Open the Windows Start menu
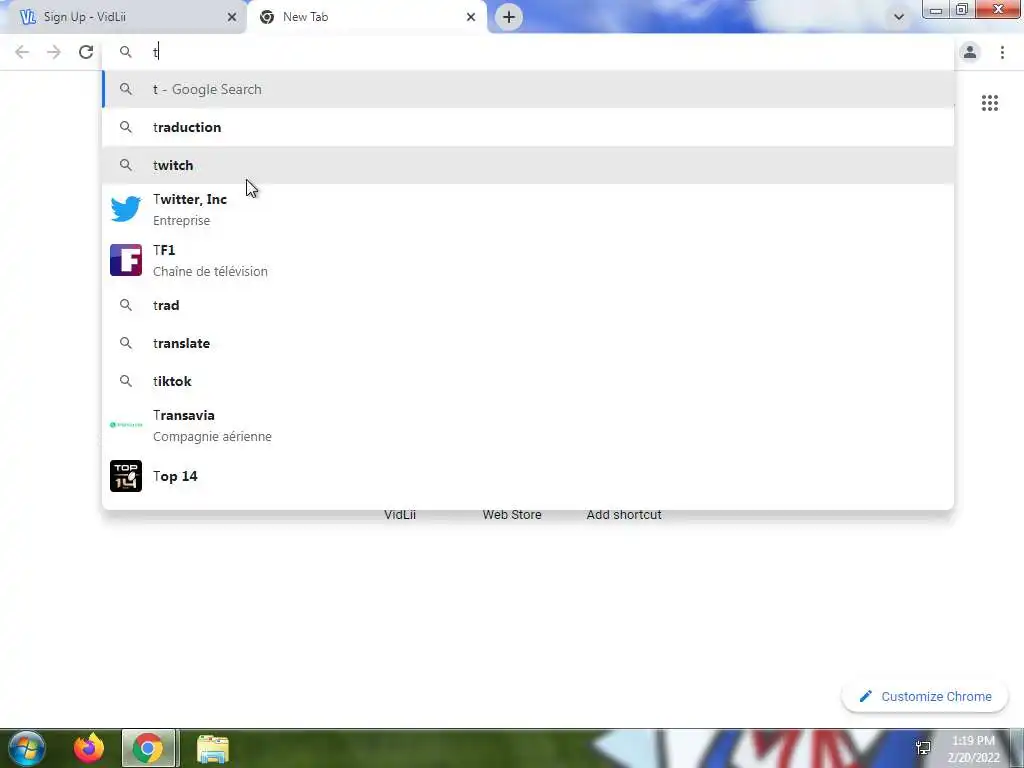1024x768 pixels. [x=26, y=748]
